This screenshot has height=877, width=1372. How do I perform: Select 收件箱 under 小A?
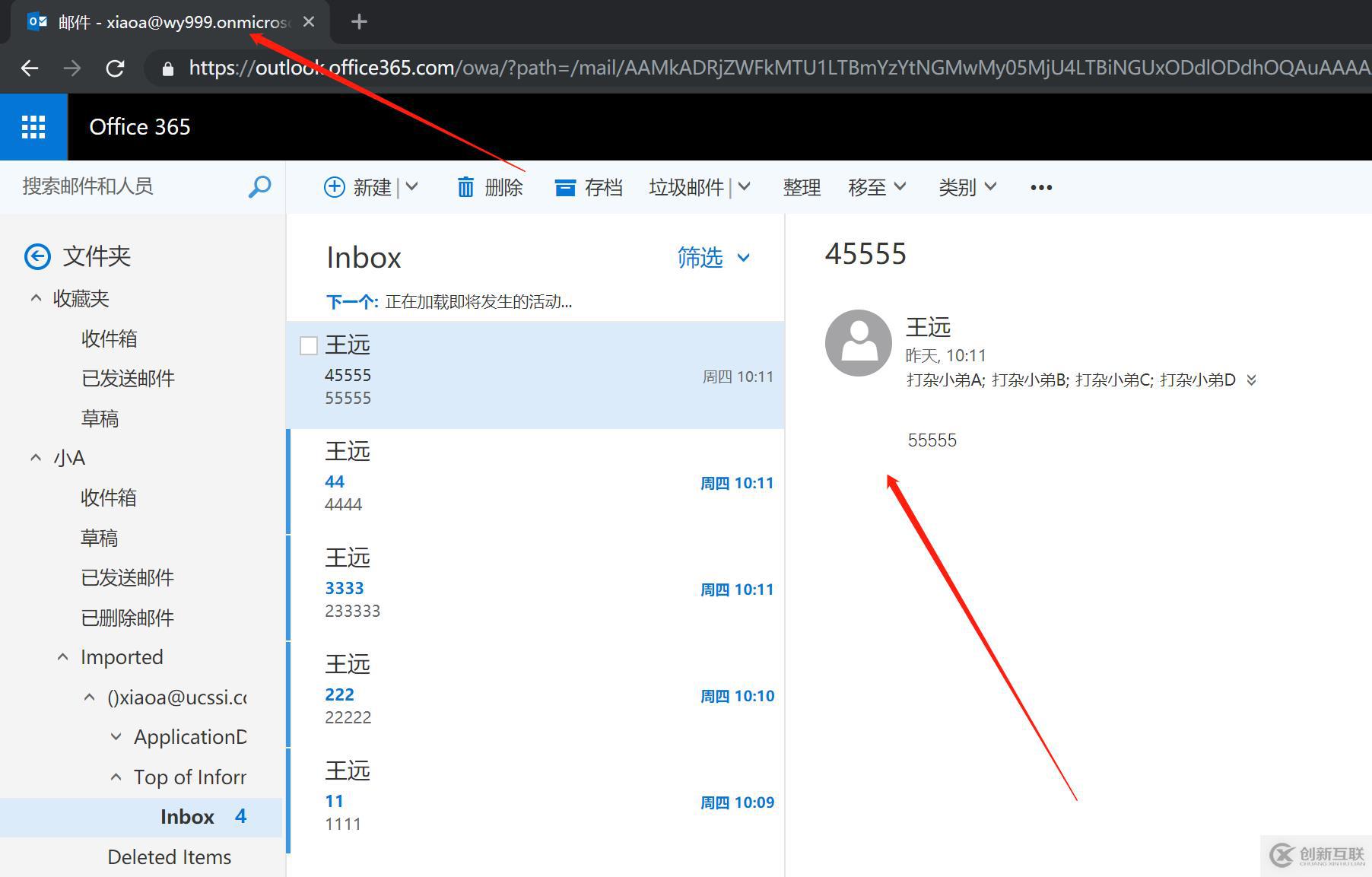(x=109, y=497)
